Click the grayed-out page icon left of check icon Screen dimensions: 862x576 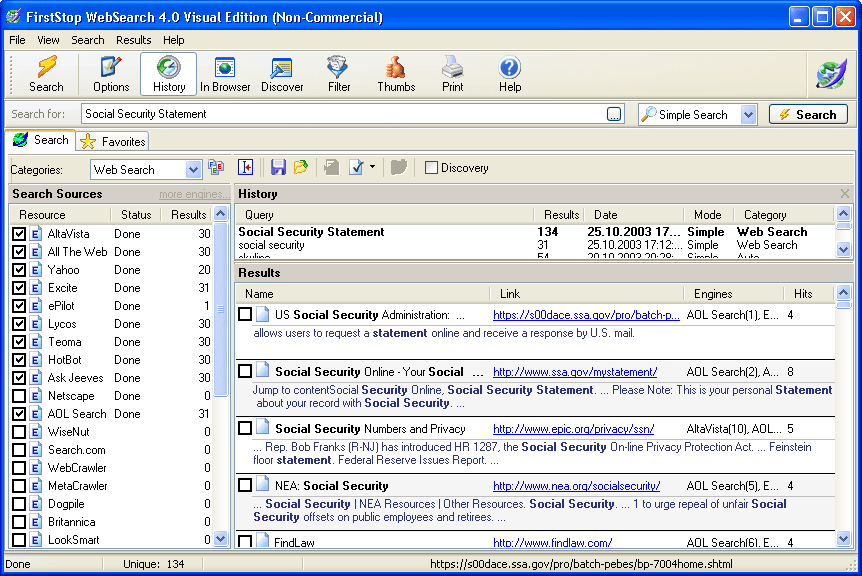click(x=331, y=168)
